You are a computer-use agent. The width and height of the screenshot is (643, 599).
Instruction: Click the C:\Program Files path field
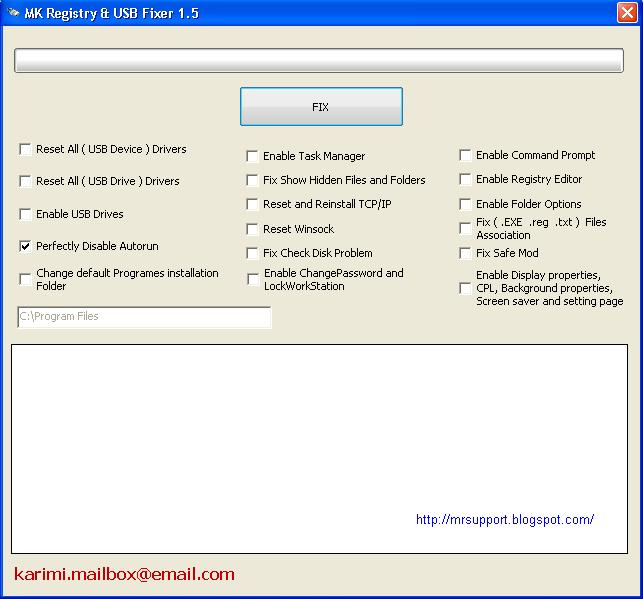[144, 317]
